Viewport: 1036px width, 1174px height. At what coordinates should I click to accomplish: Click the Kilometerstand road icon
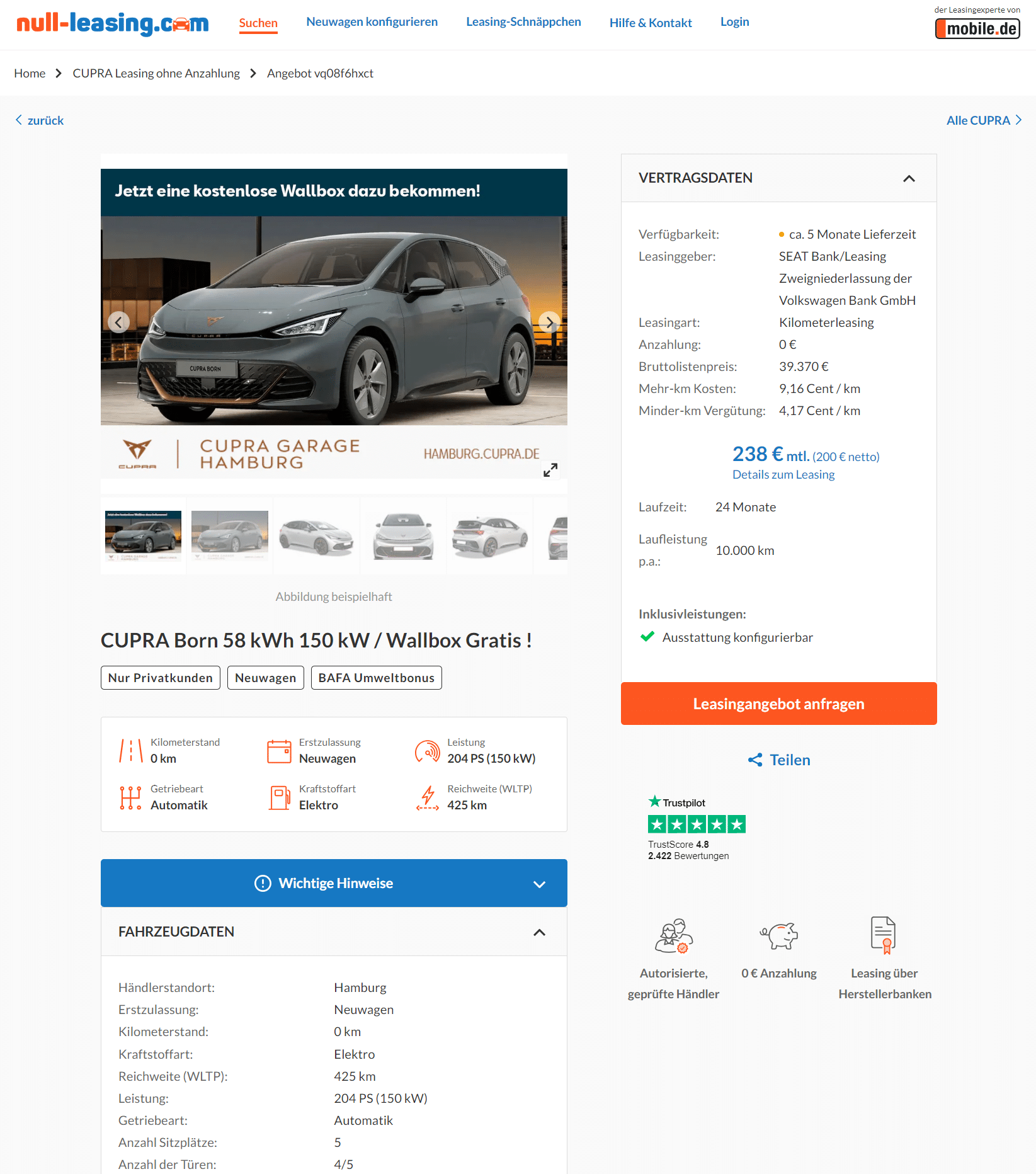[x=131, y=751]
